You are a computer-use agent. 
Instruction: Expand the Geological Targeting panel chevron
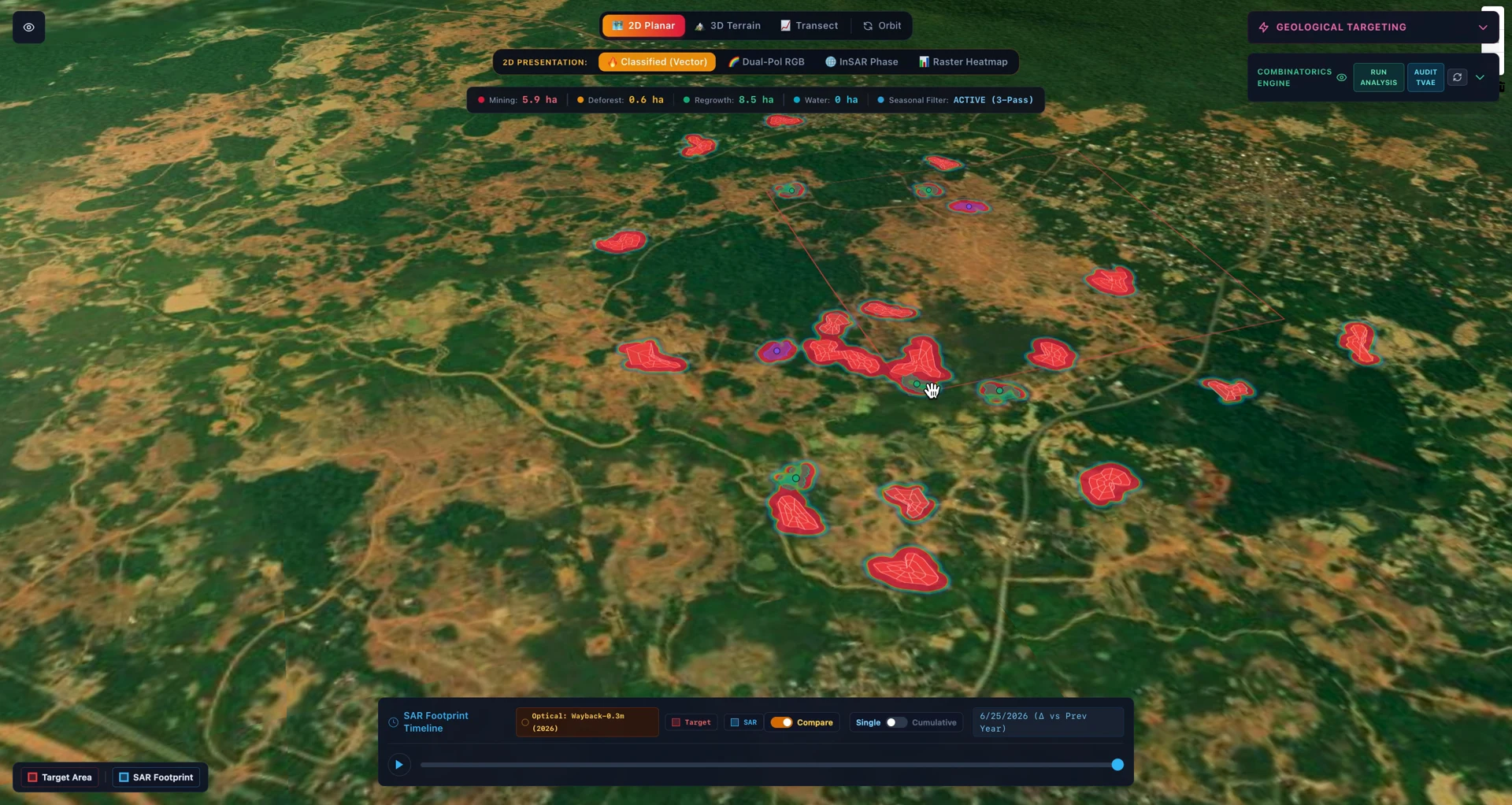1483,28
